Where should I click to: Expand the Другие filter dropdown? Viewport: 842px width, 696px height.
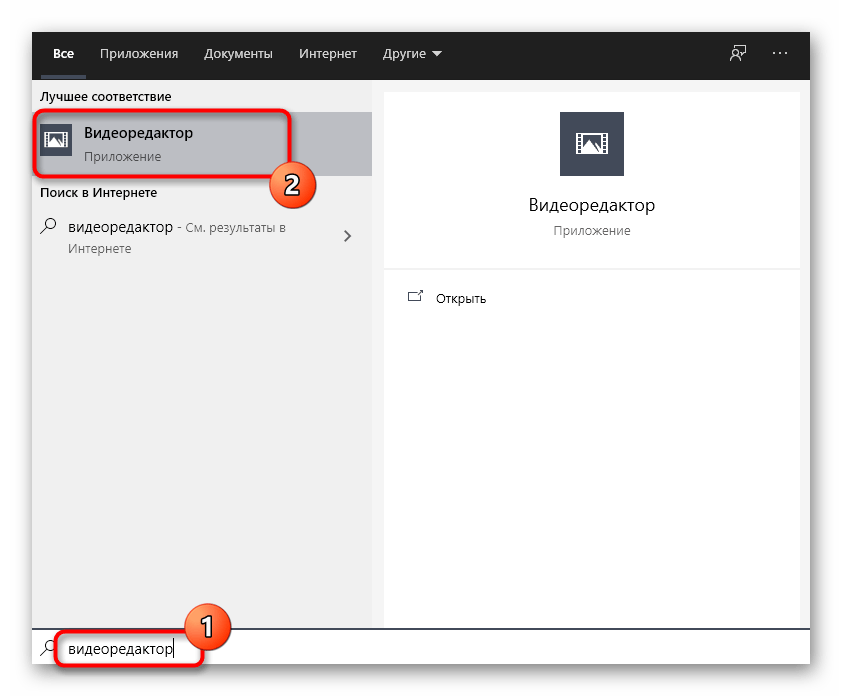411,54
